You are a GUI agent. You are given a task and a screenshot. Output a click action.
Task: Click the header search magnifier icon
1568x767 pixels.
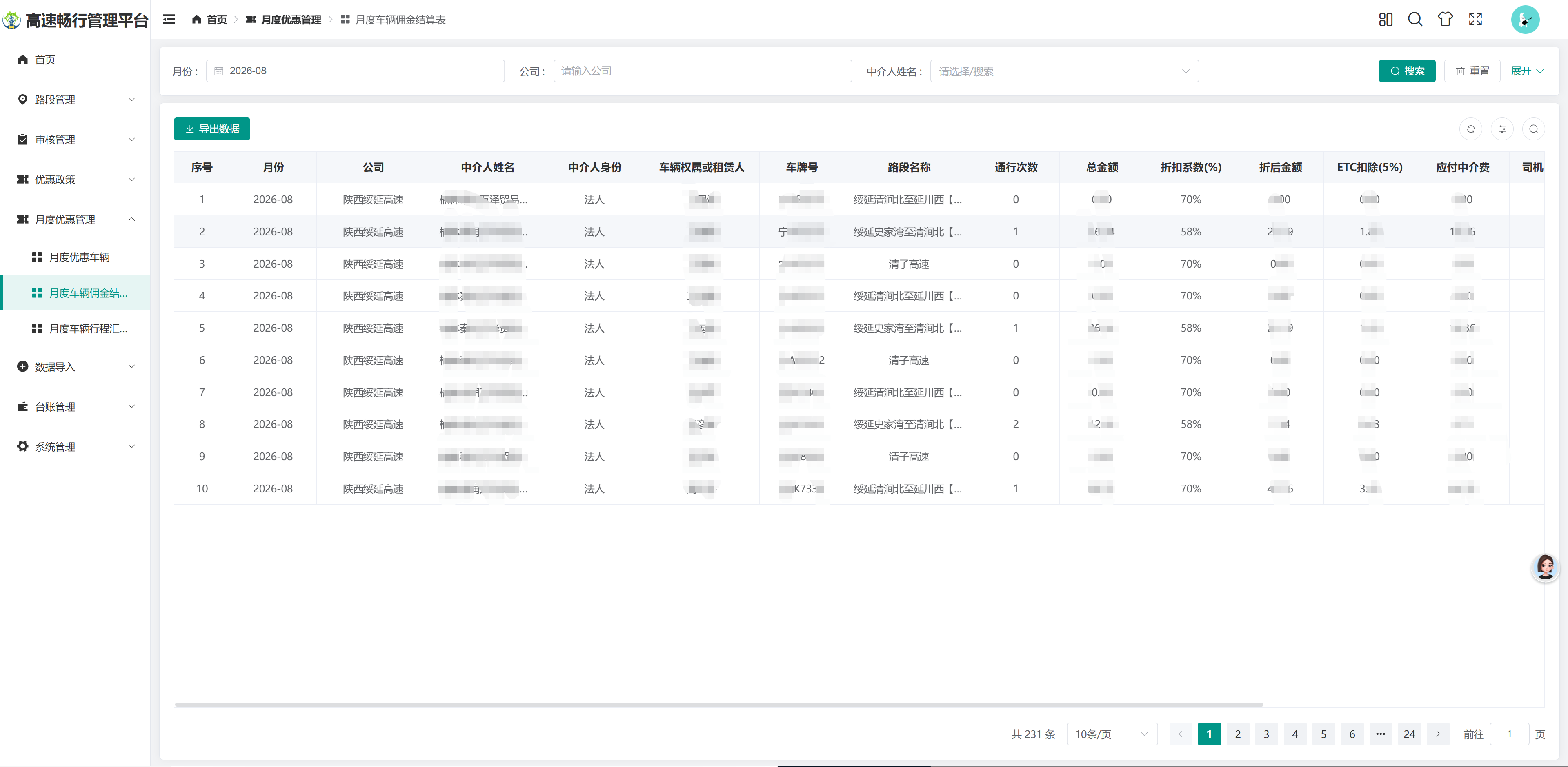1415,20
